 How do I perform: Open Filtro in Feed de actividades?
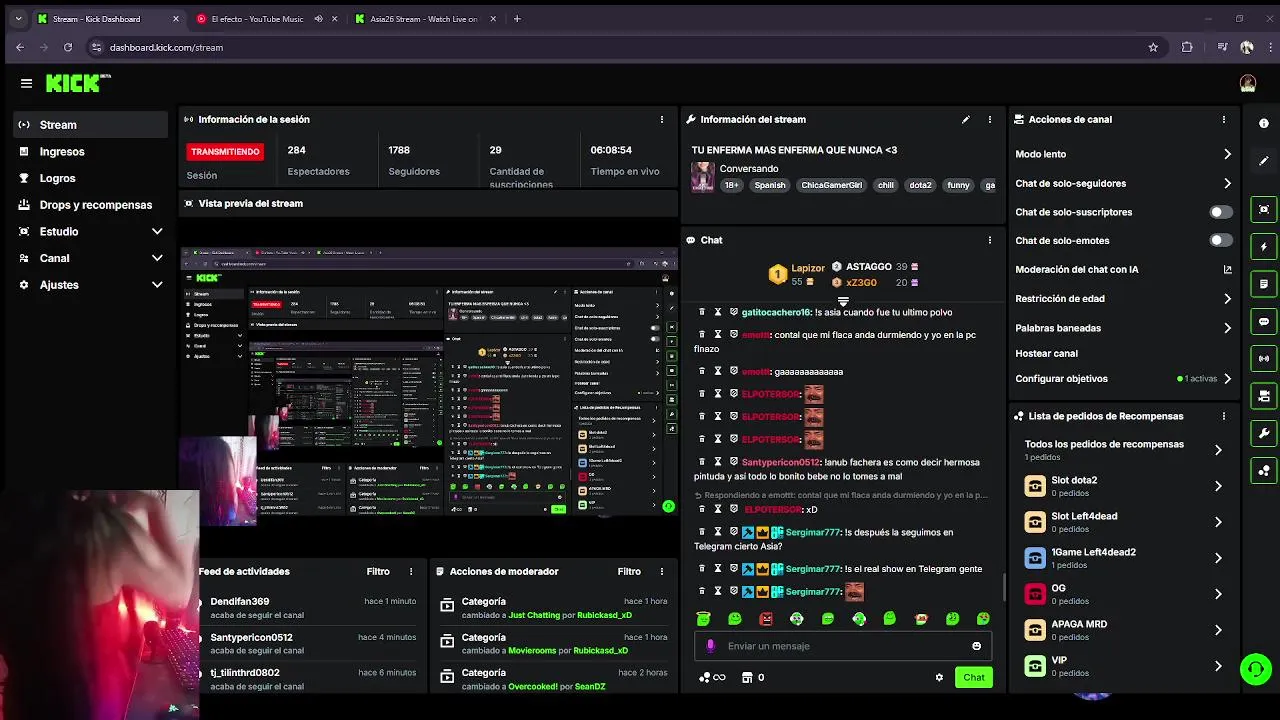(x=378, y=572)
